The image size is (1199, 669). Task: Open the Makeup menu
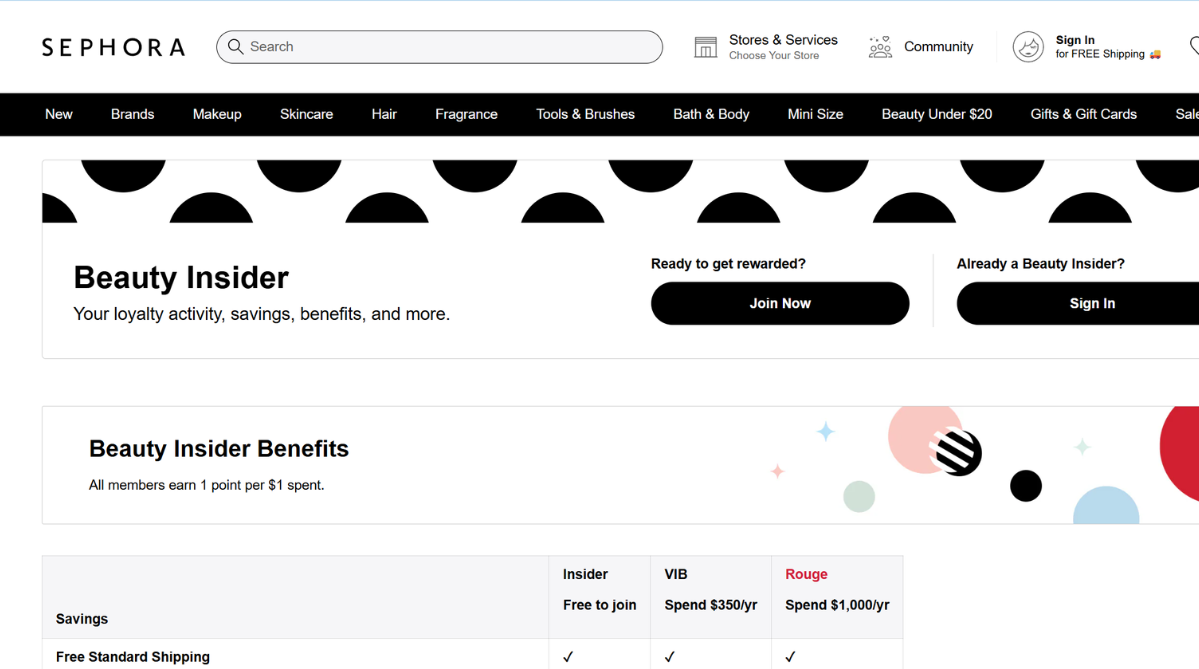click(x=217, y=114)
